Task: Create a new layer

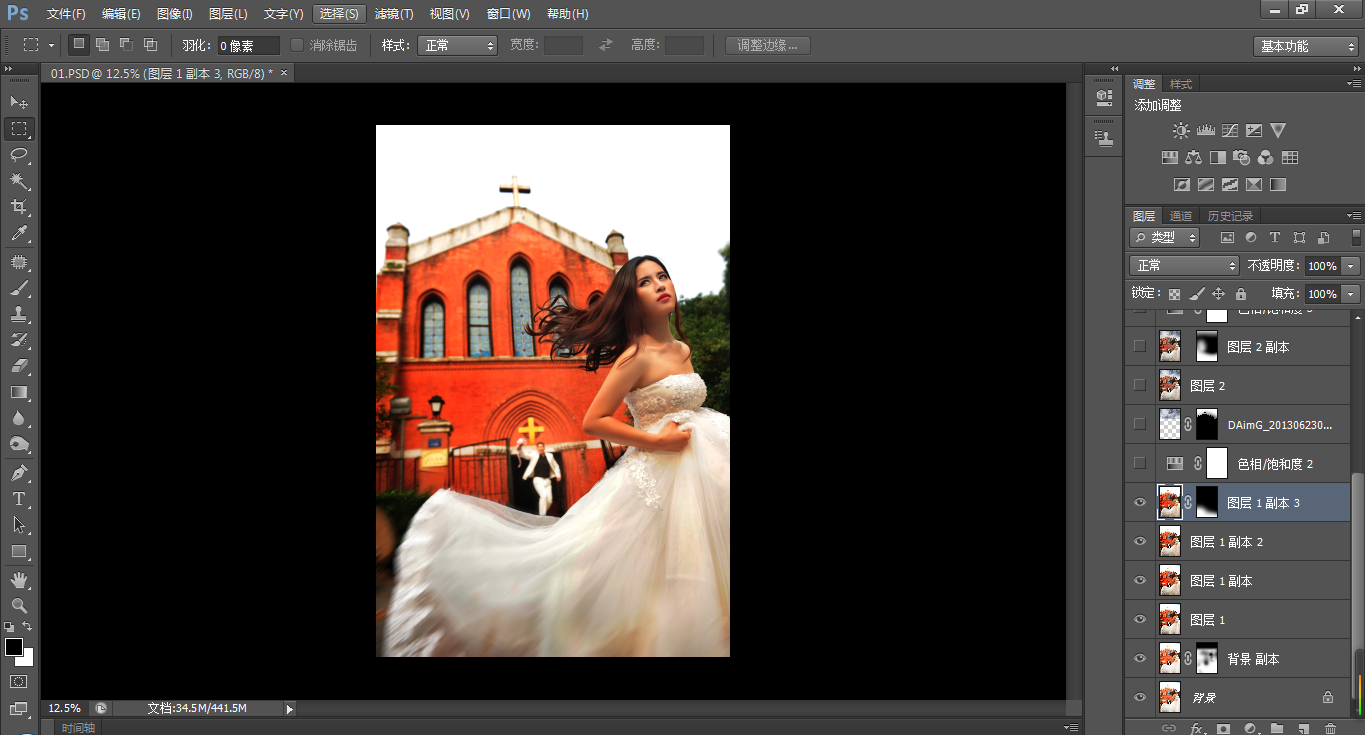Action: coord(1303,728)
